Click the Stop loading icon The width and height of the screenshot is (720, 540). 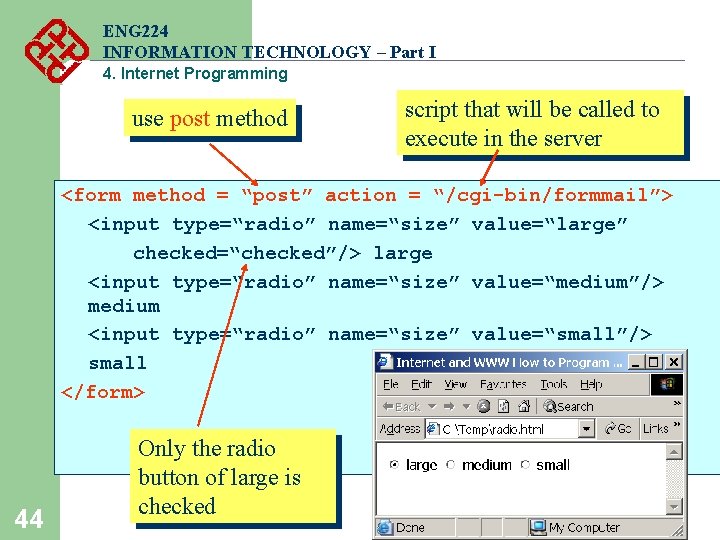[484, 406]
